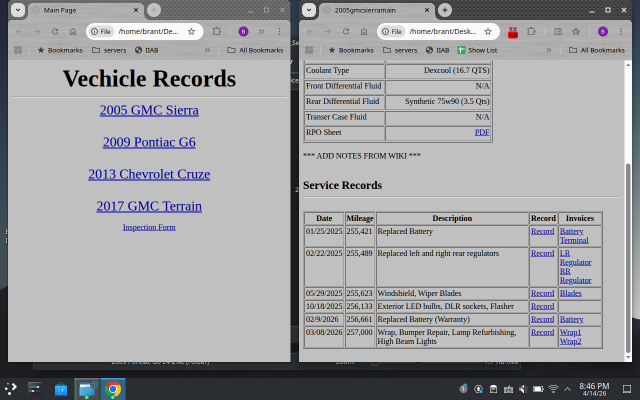The width and height of the screenshot is (640, 400).
Task: Star the 2005gmcsierramain page in address bar
Action: (488, 31)
